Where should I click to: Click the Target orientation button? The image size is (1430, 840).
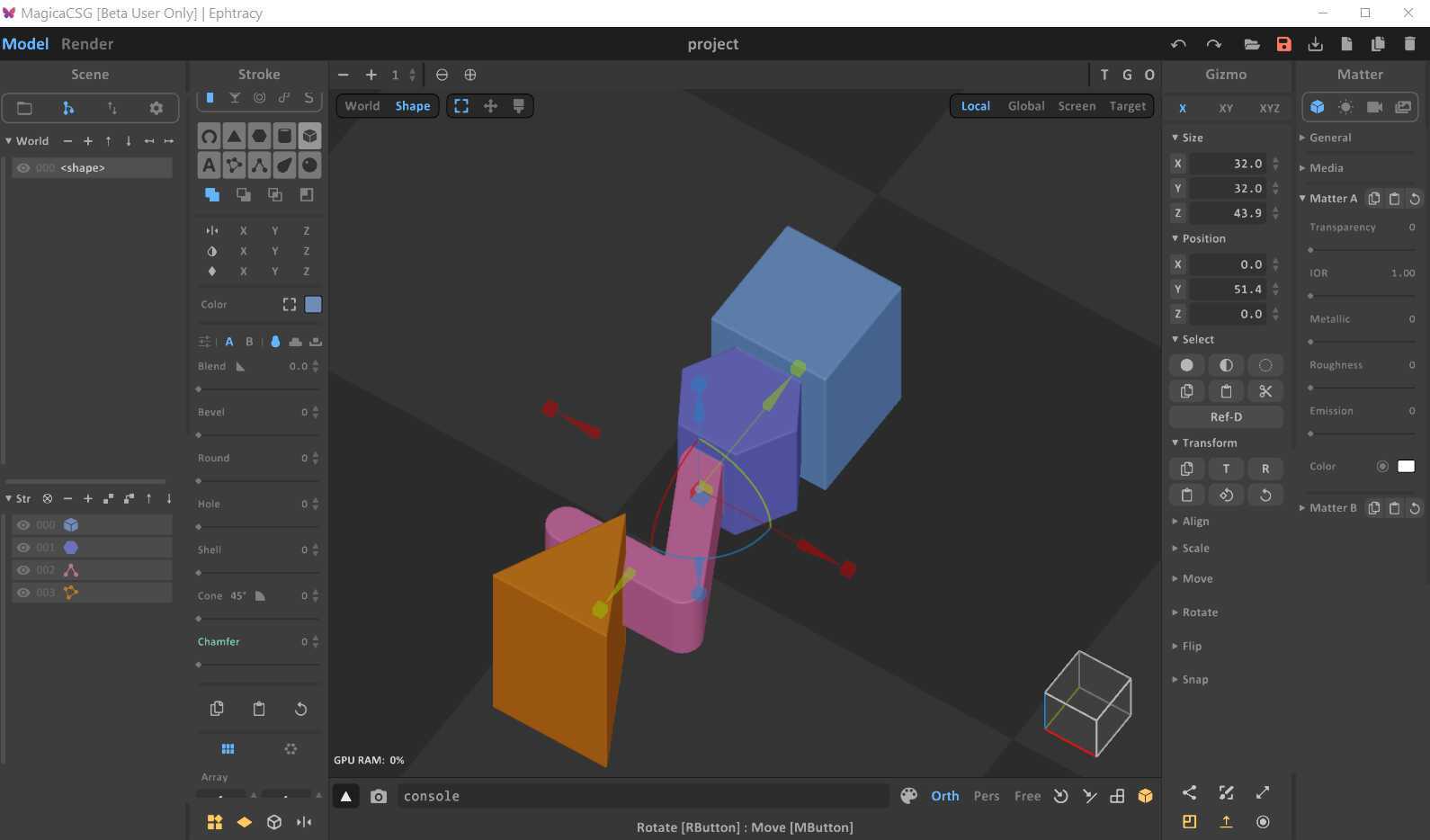tap(1128, 106)
